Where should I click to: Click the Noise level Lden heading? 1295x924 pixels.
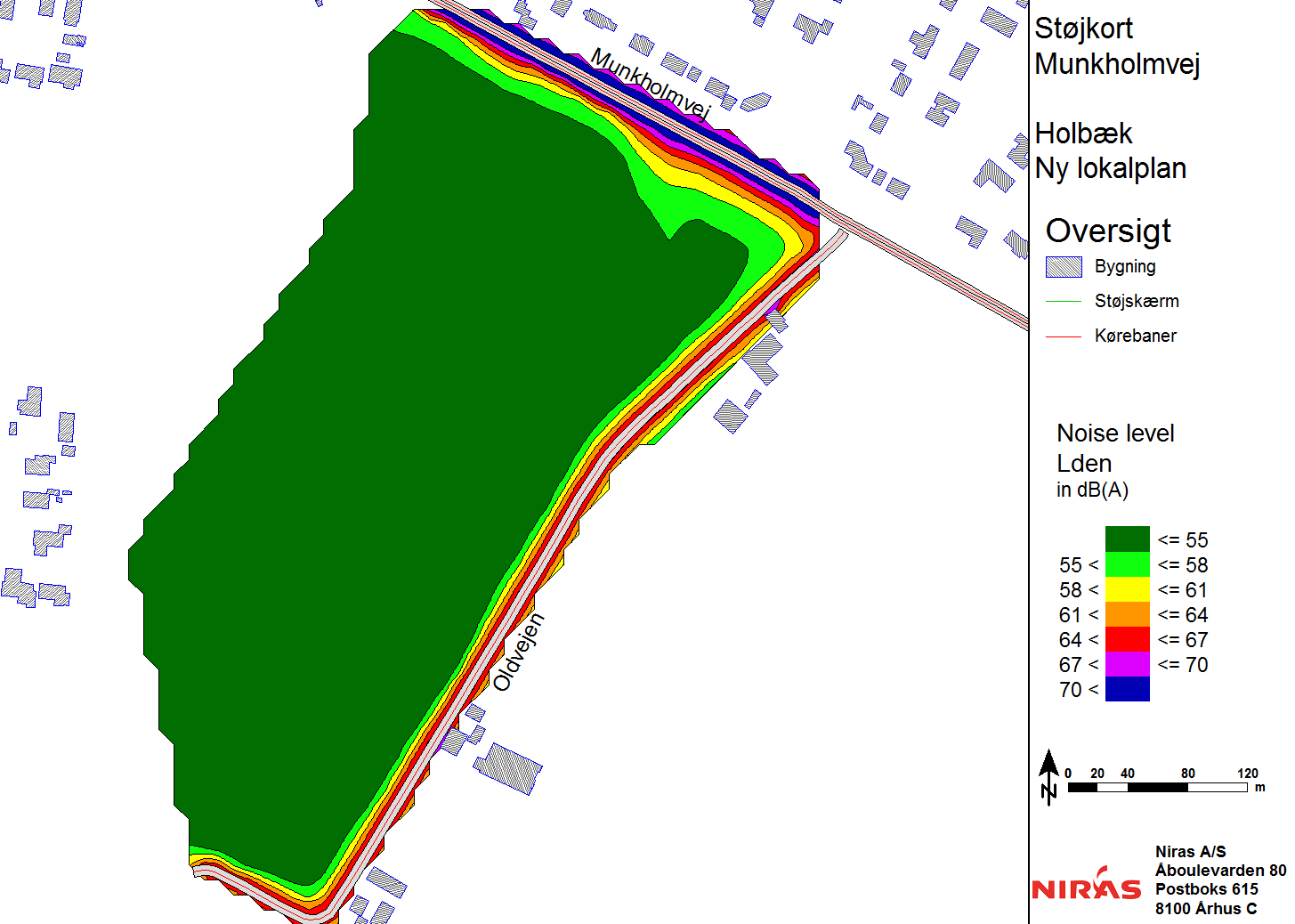click(x=1115, y=448)
